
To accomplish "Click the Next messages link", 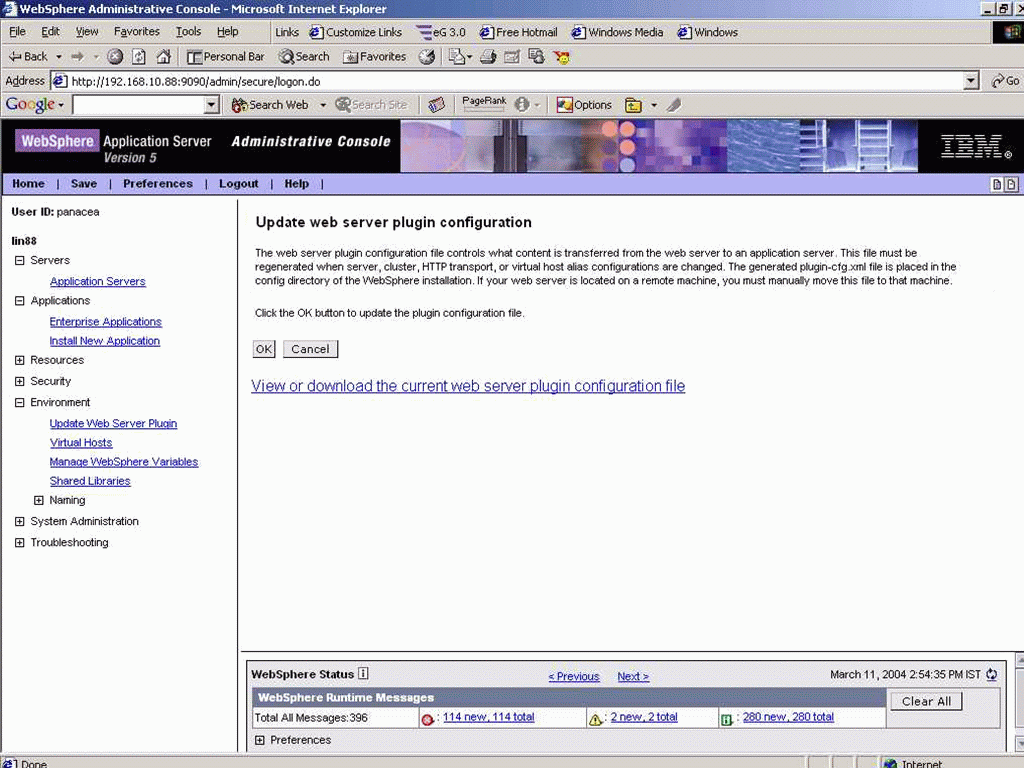I will (633, 677).
